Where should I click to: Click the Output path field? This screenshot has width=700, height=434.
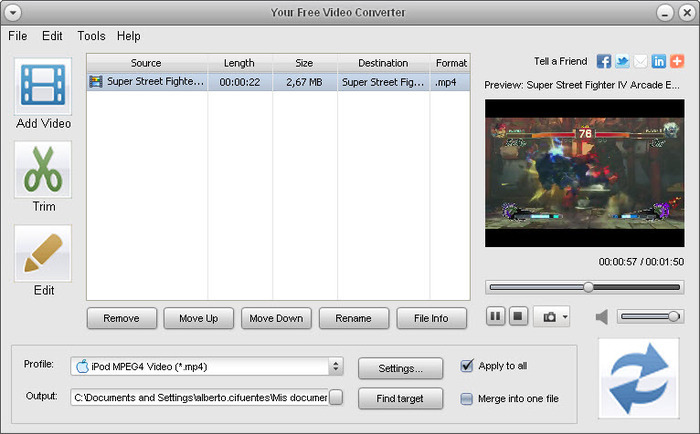199,397
